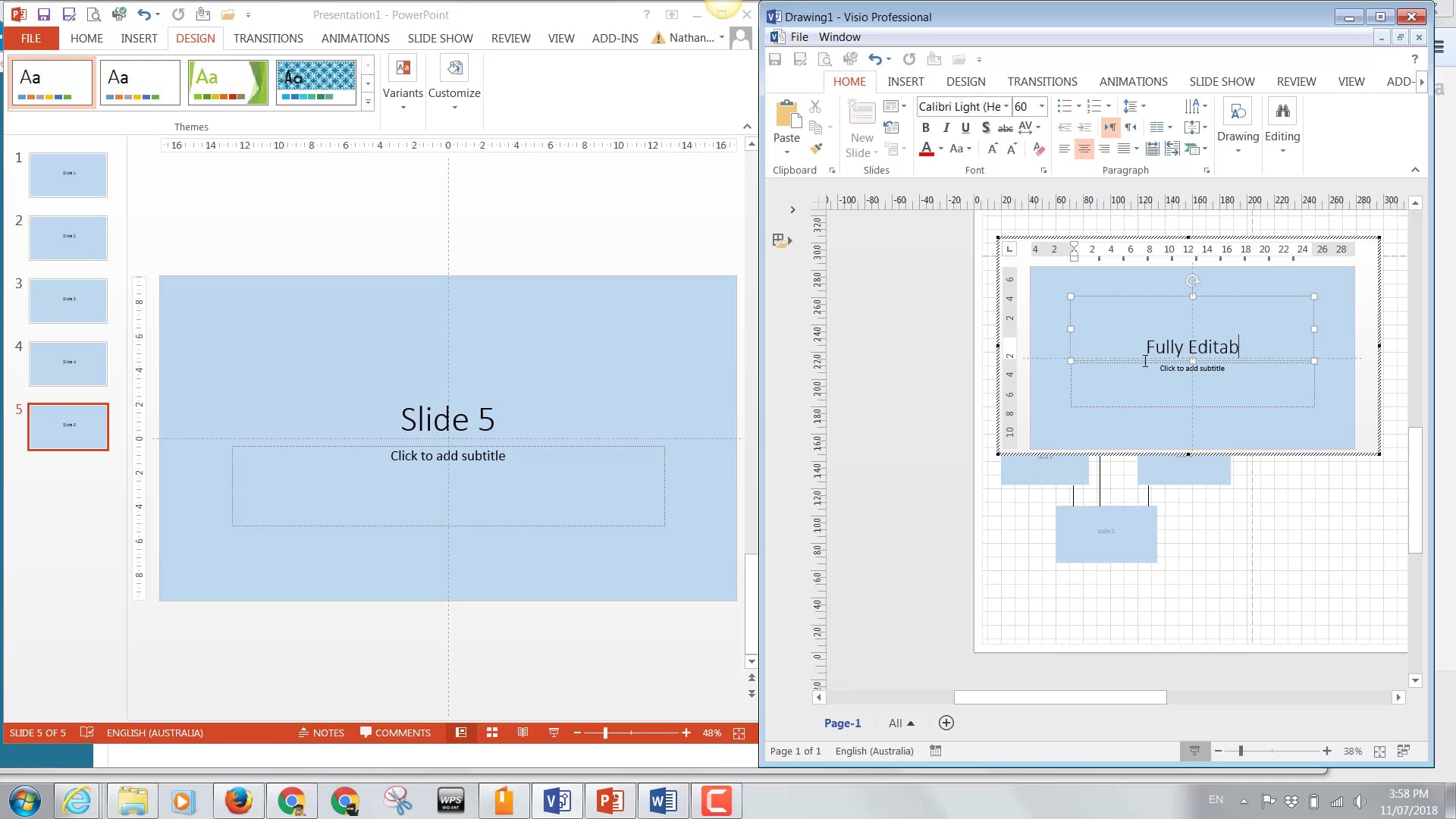Click Undo icon in Visio window toolbar
Image resolution: width=1456 pixels, height=819 pixels.
click(875, 59)
